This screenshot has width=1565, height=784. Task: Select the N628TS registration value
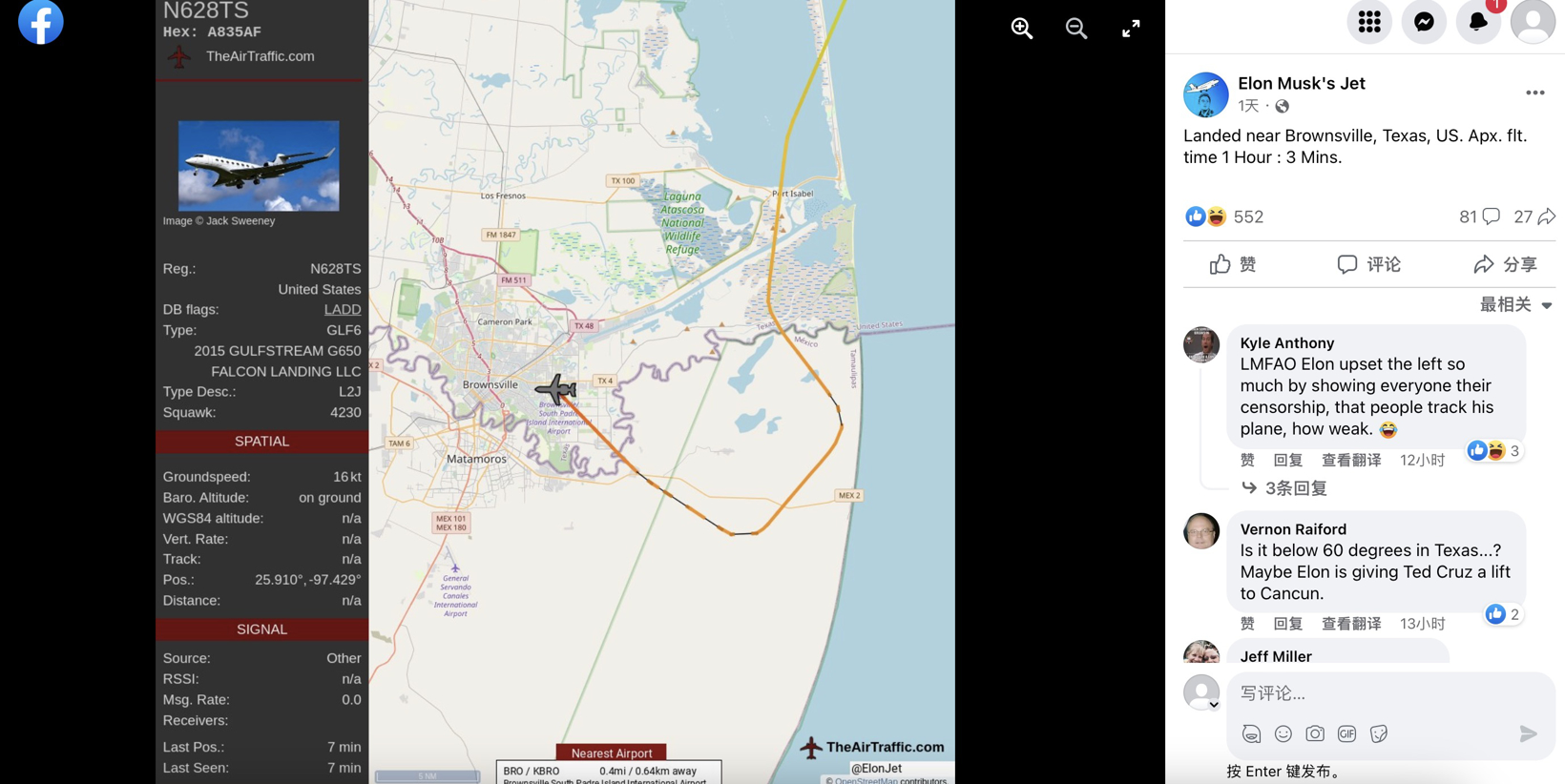click(x=336, y=268)
